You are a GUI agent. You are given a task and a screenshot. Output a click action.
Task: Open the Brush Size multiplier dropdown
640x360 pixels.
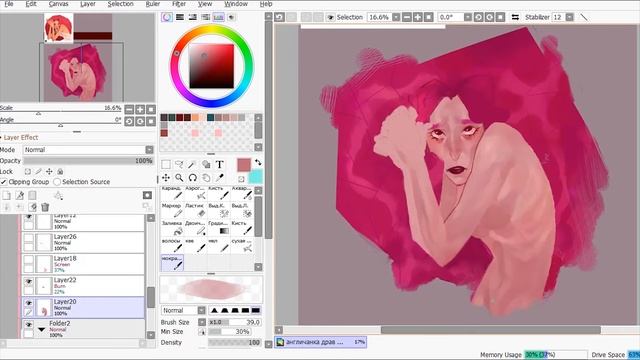(x=202, y=322)
